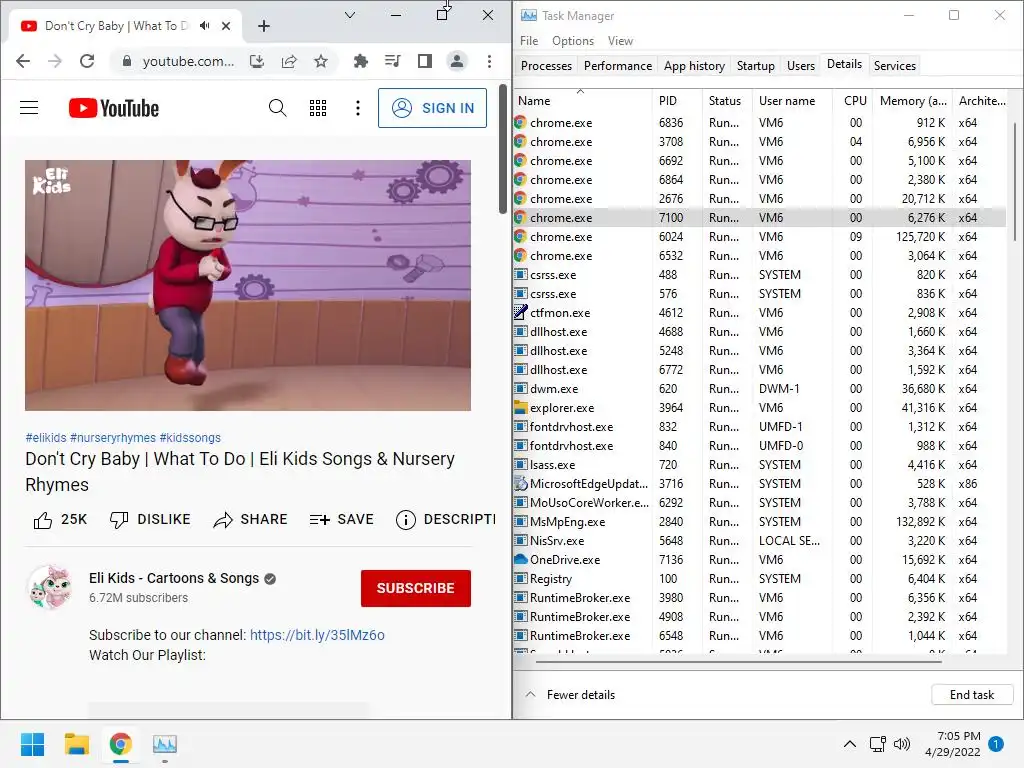Go to YouTube home logo
This screenshot has height=768, width=1024.
click(x=114, y=108)
